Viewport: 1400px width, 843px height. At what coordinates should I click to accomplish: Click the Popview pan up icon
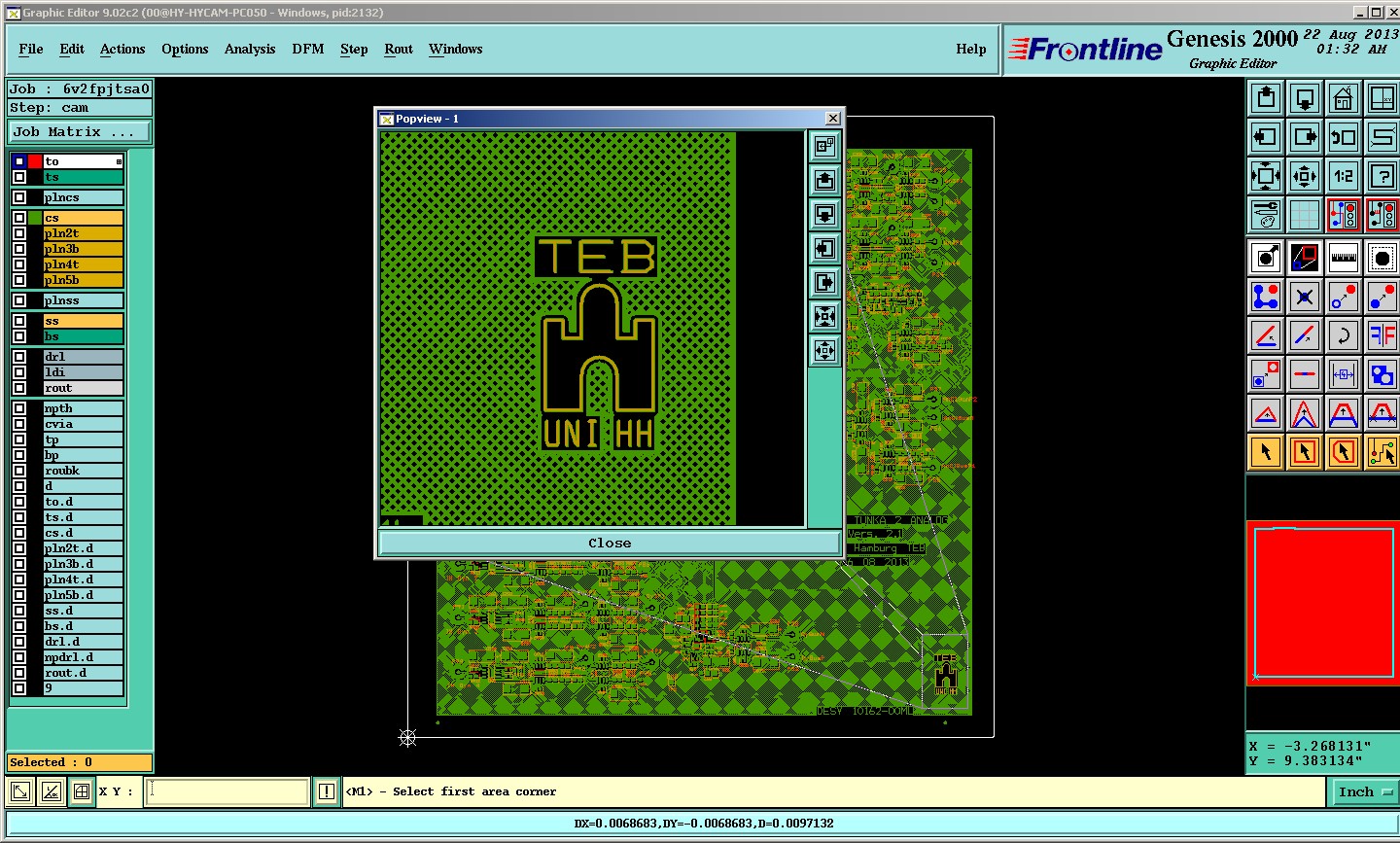(x=824, y=181)
